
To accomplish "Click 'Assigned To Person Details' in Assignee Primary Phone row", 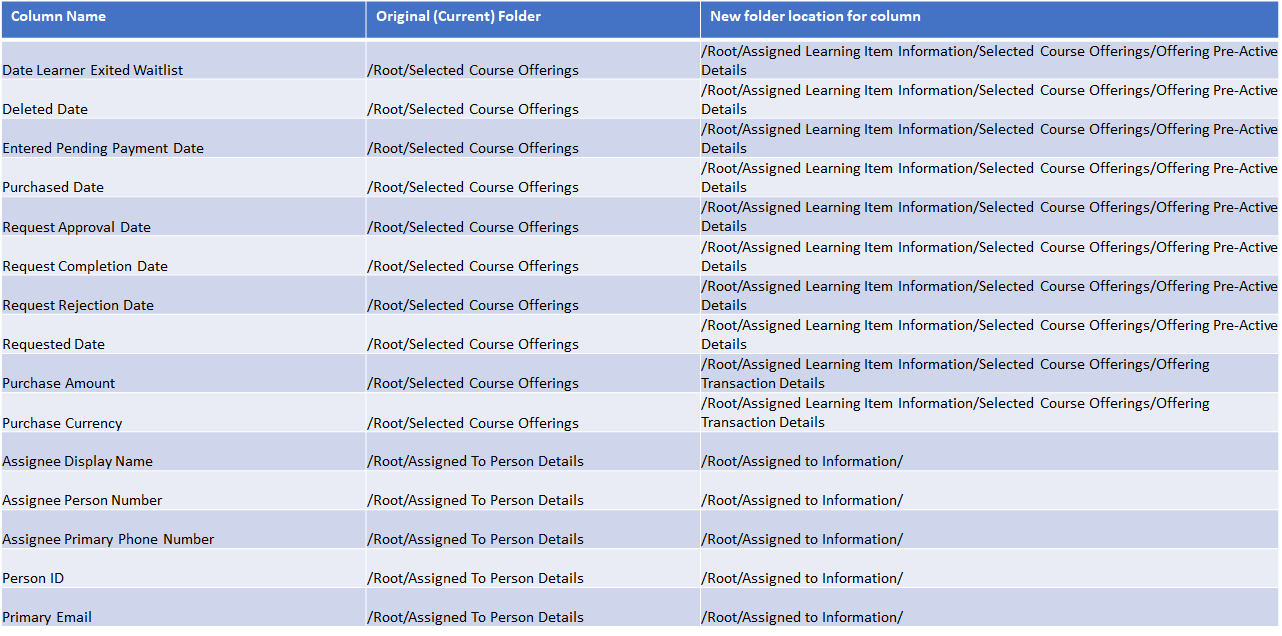I will click(533, 529).
